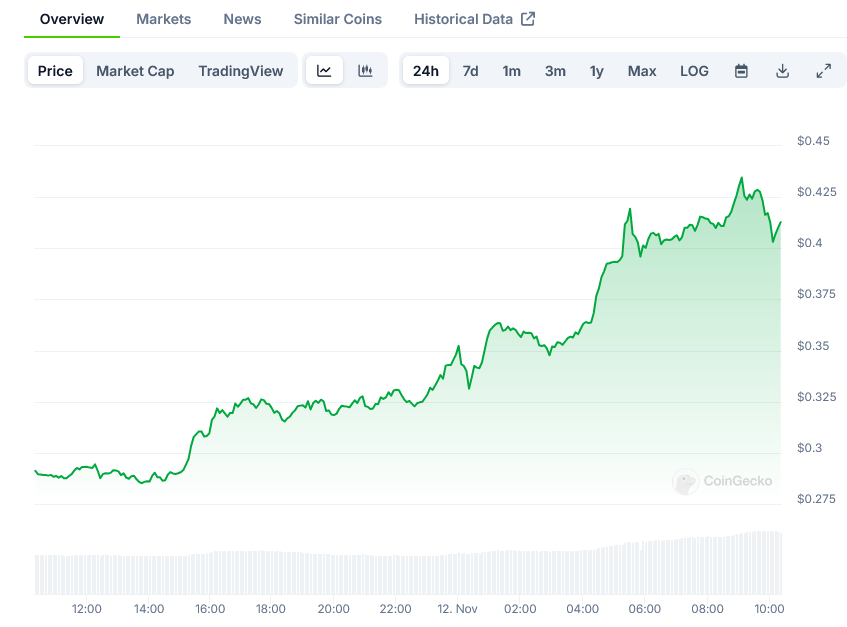This screenshot has height=627, width=847.
Task: Select the Market Cap chart mode
Action: 135,71
